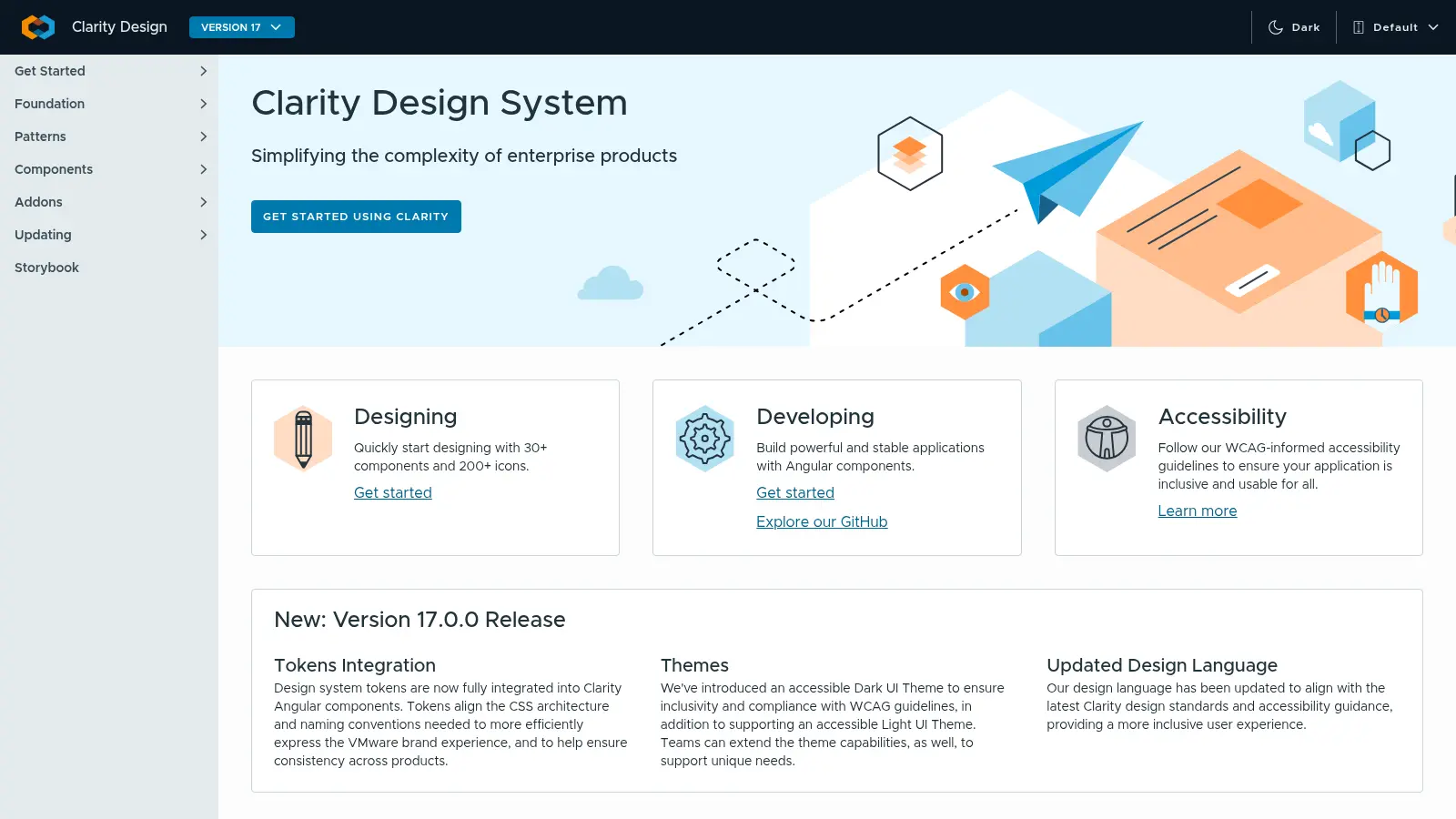This screenshot has width=1456, height=819.
Task: Expand the Addons chevron in sidebar
Action: click(203, 202)
